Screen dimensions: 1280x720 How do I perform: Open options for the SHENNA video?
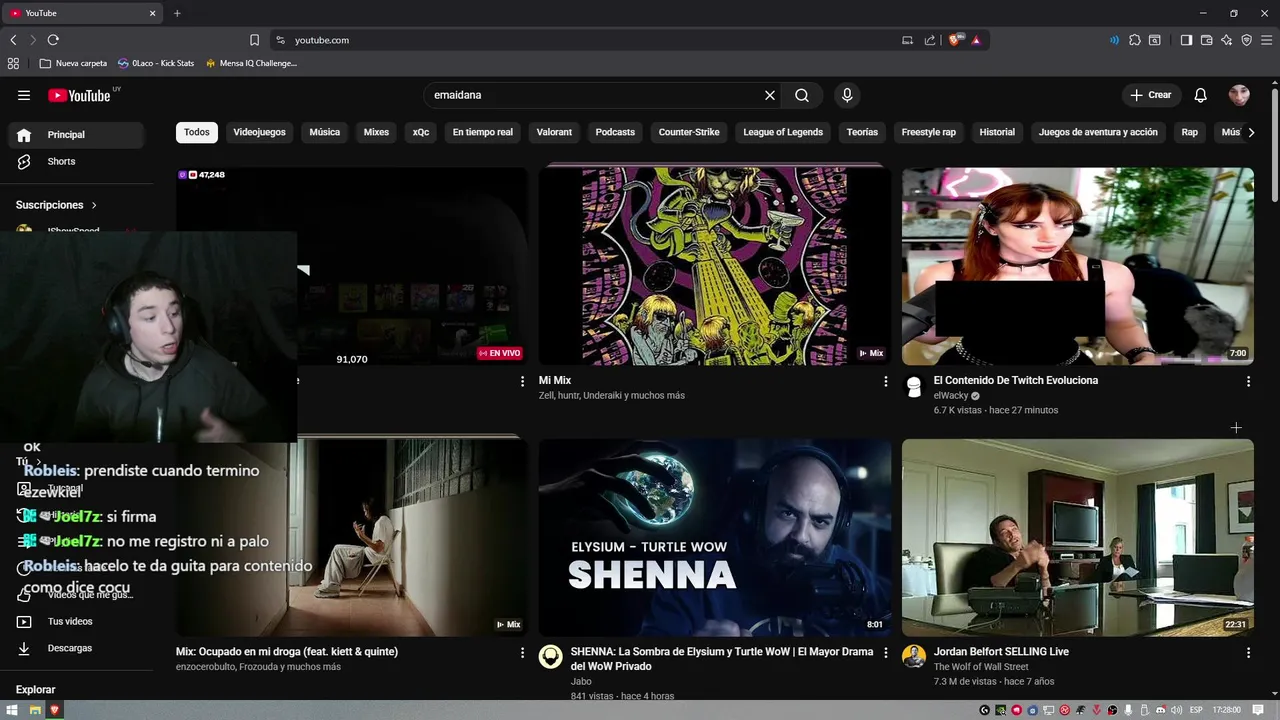tap(885, 652)
